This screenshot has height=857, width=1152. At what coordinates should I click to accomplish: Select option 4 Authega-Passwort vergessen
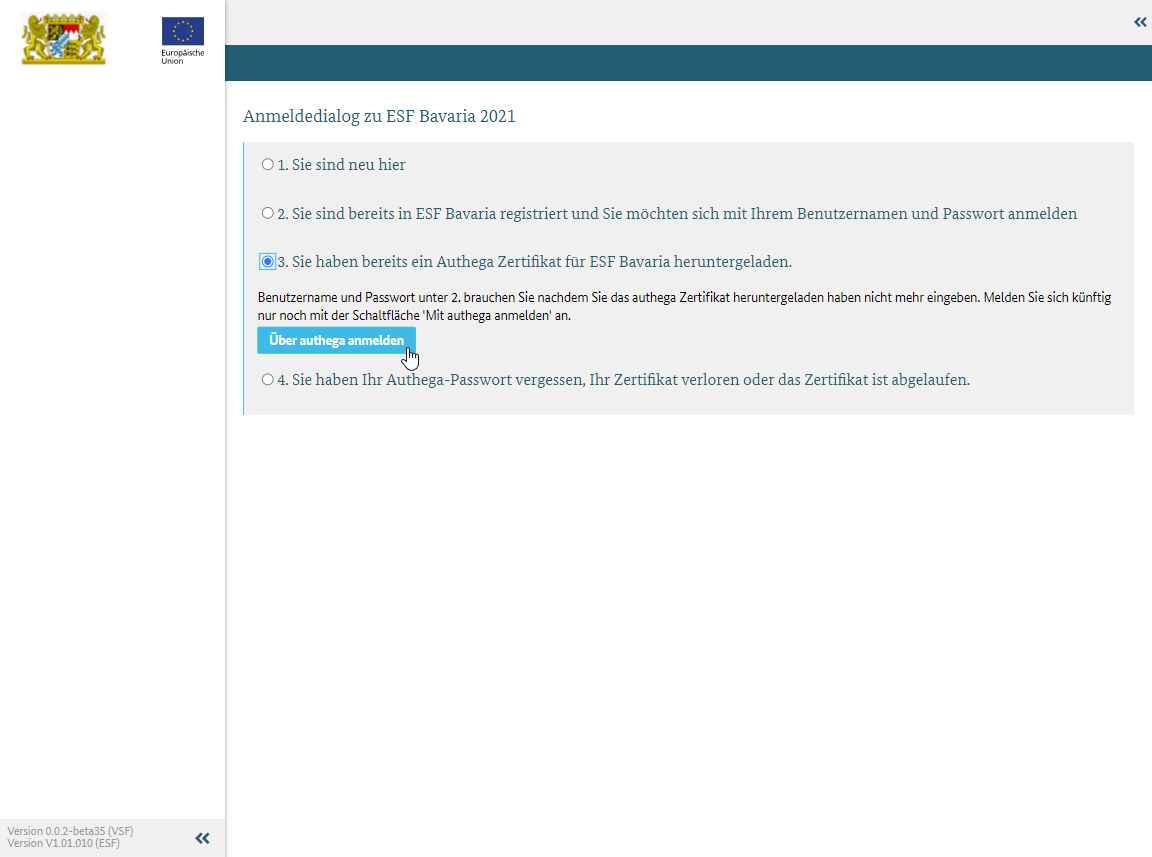pyautogui.click(x=267, y=379)
